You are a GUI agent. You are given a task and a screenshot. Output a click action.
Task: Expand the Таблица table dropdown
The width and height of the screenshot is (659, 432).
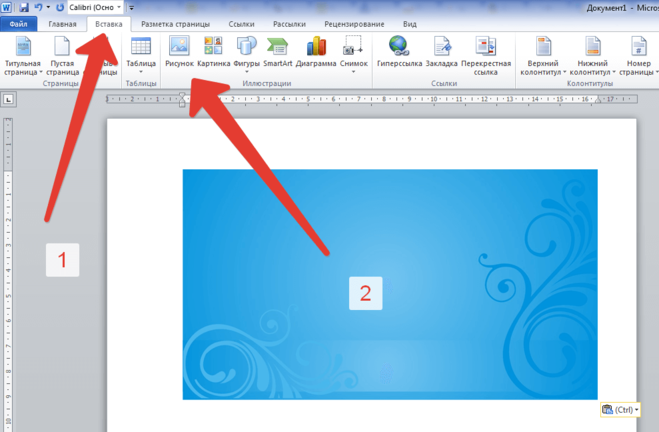[x=141, y=56]
